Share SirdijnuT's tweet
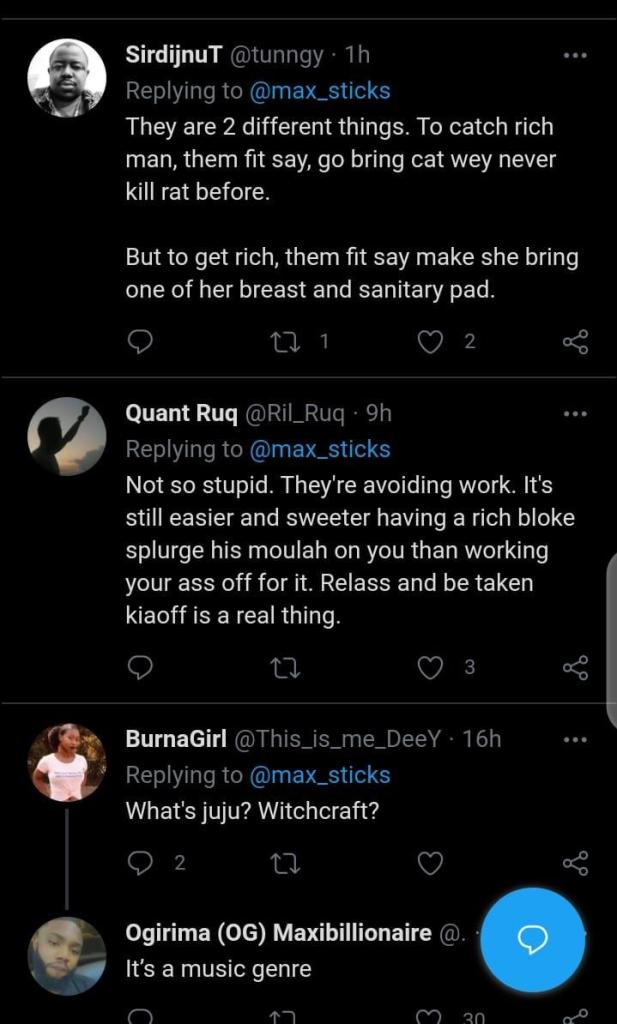 tap(575, 342)
